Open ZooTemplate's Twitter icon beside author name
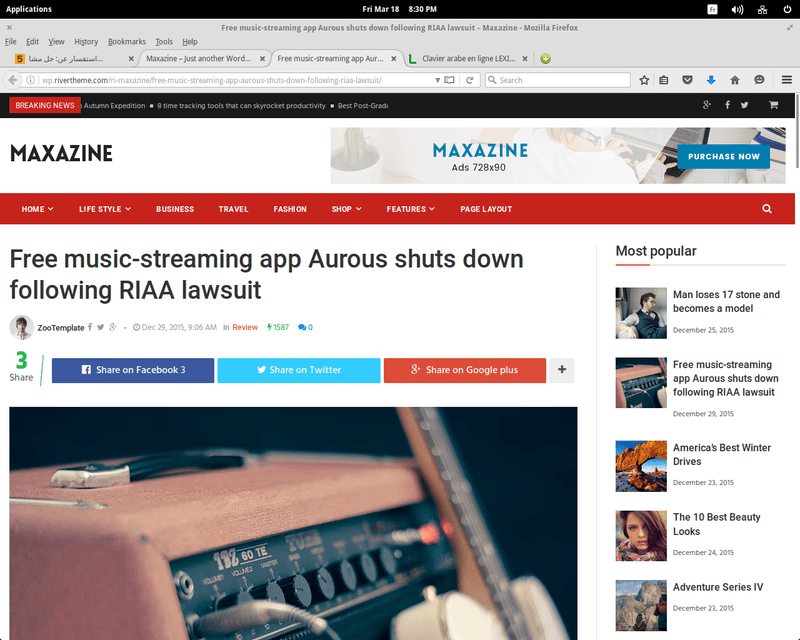800x640 pixels. coord(101,327)
